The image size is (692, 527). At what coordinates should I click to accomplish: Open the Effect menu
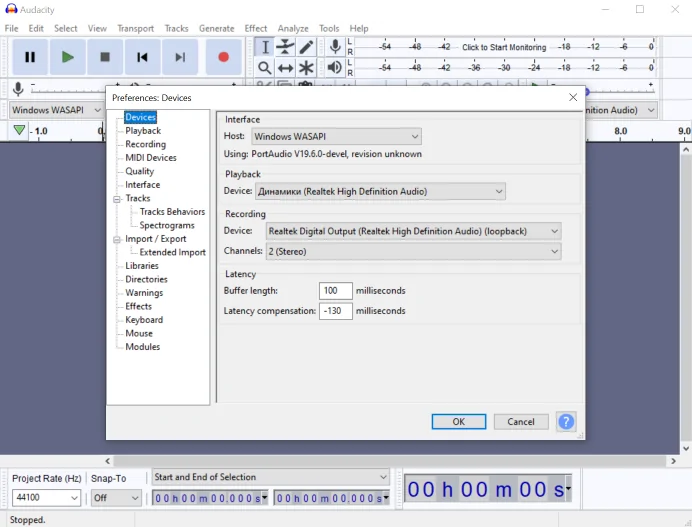tap(256, 28)
